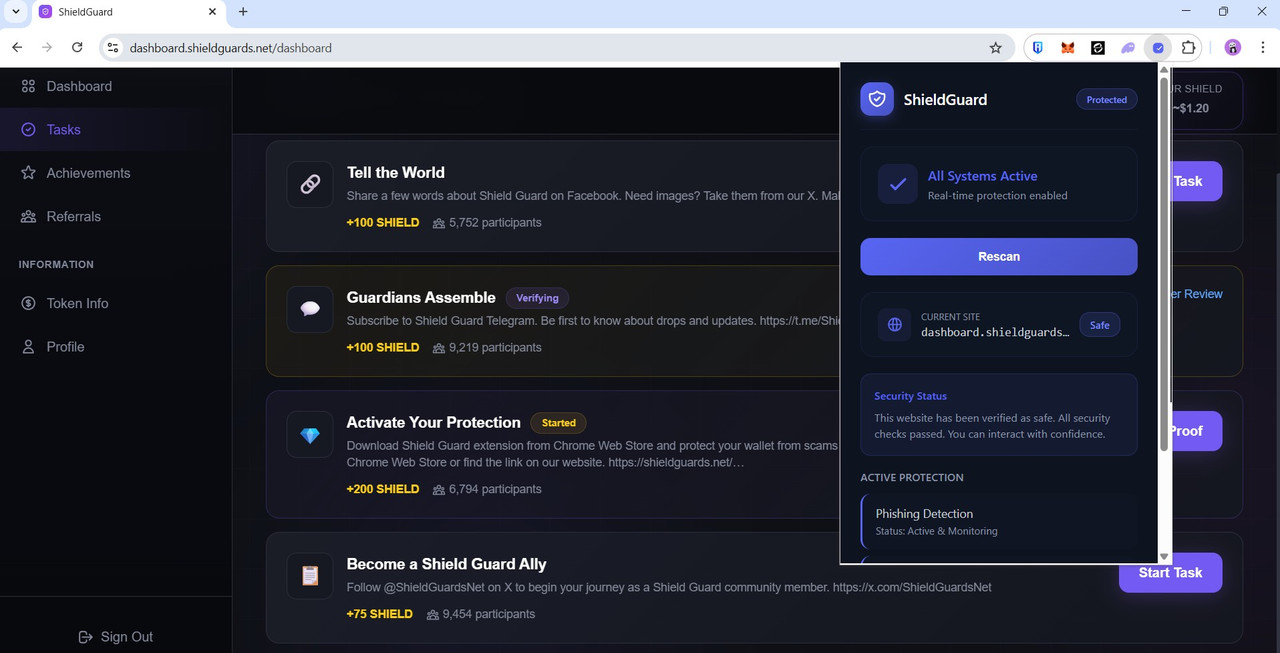Open the MetaMask fox extension icon
This screenshot has width=1280, height=653.
click(x=1068, y=47)
